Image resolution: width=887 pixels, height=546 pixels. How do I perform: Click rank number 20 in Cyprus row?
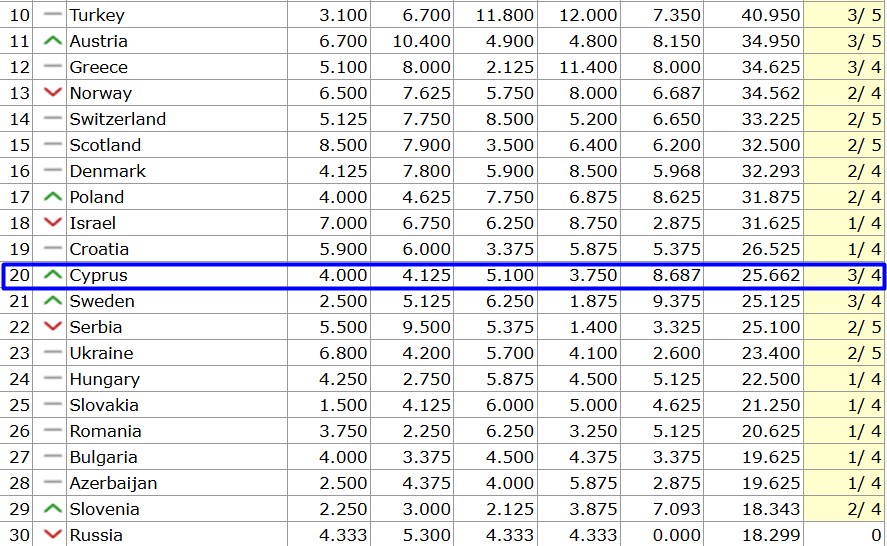19,276
